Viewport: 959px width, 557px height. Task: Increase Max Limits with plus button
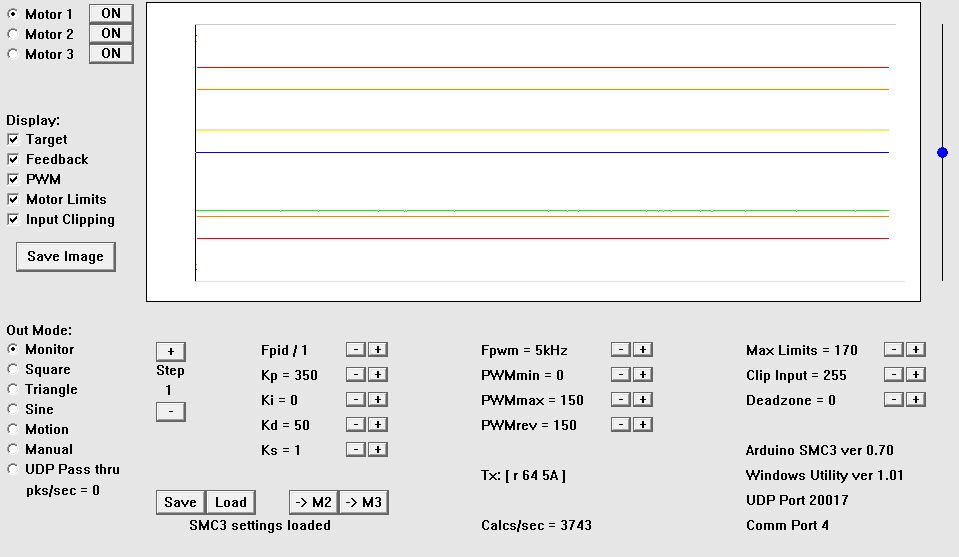click(x=916, y=350)
